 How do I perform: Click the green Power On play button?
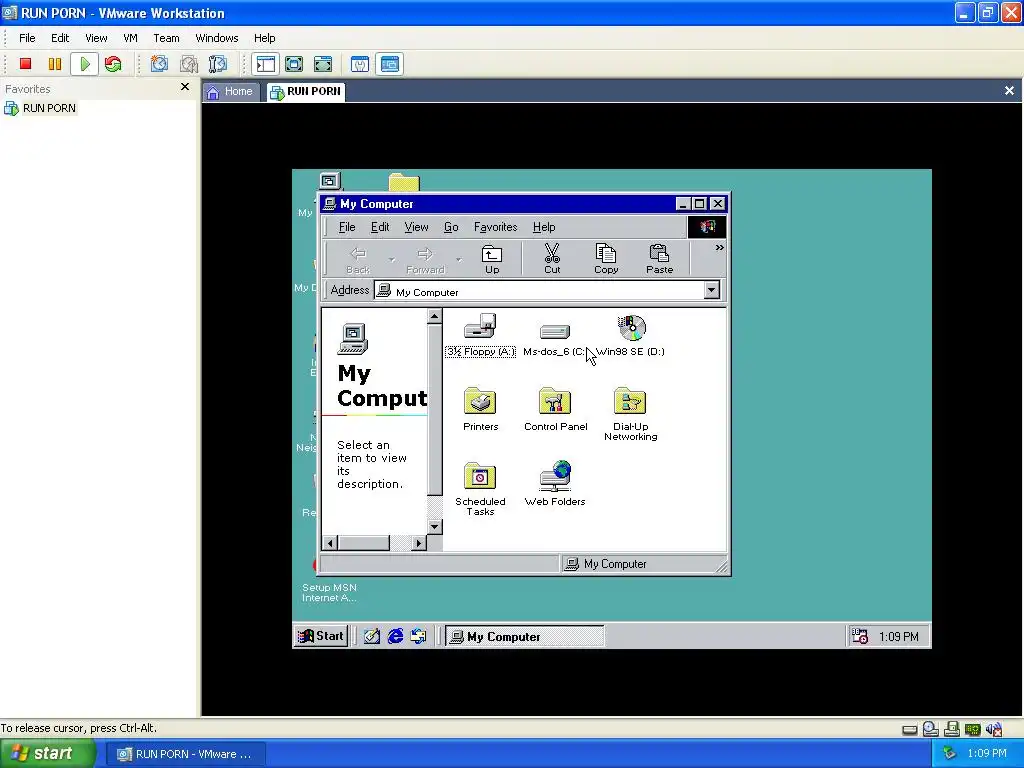pos(85,64)
